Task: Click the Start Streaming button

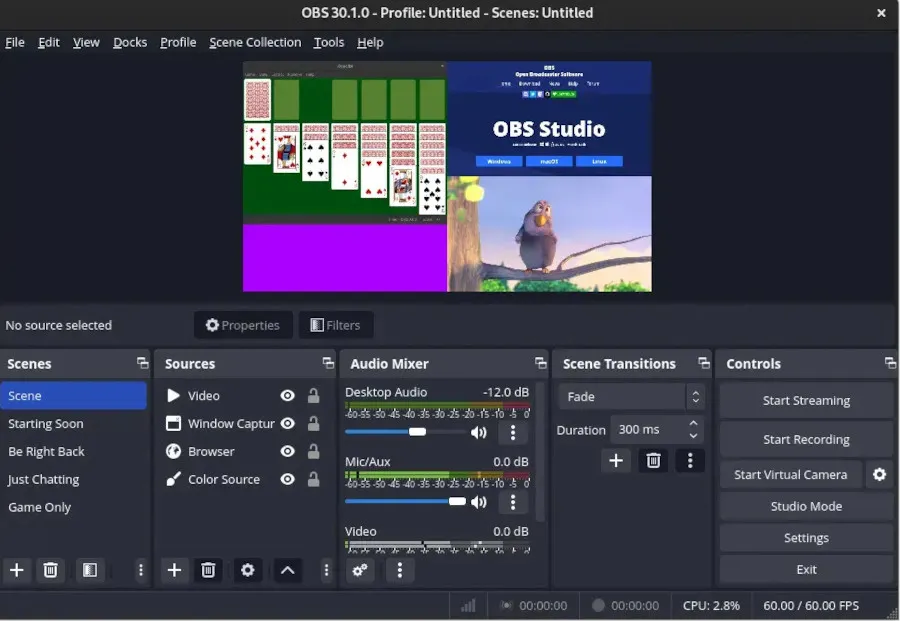Action: [x=806, y=400]
